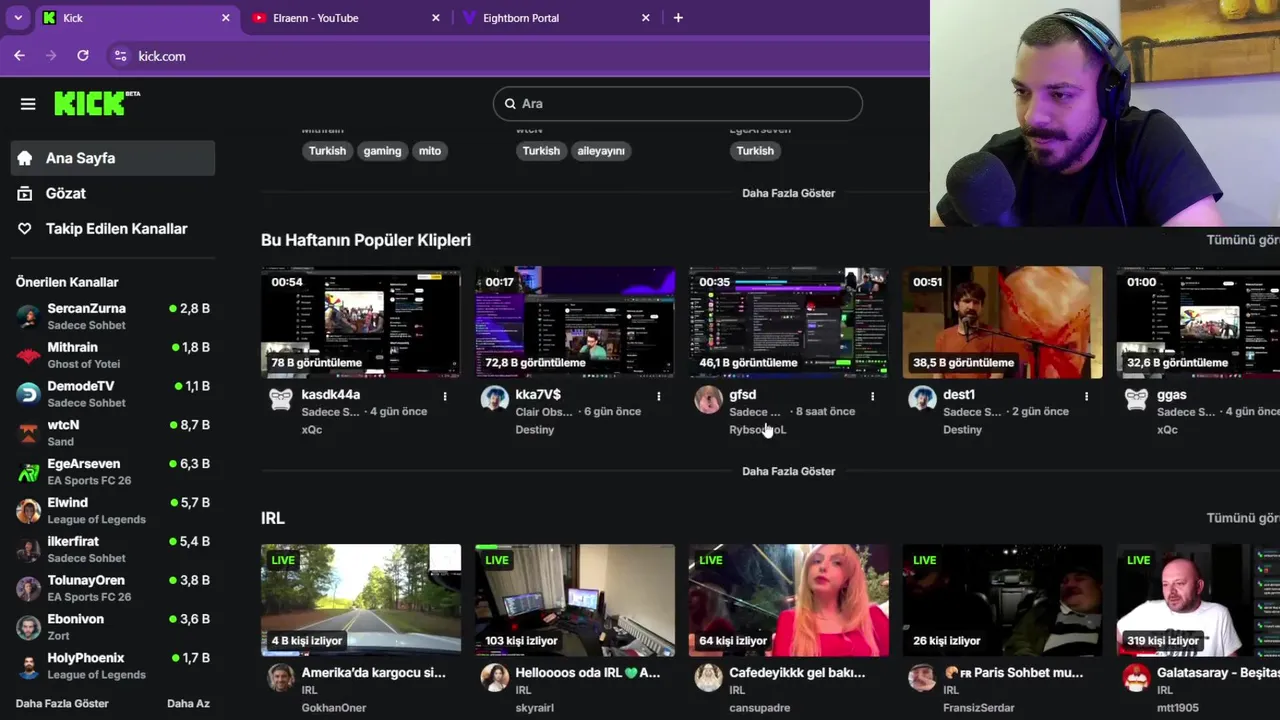Open the new tab plus button

pos(678,18)
